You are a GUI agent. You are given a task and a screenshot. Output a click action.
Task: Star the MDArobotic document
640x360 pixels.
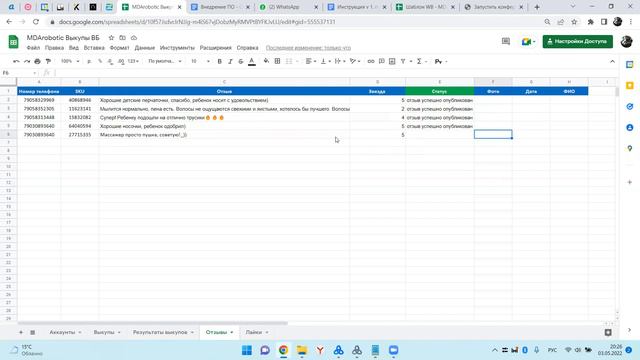[111, 38]
